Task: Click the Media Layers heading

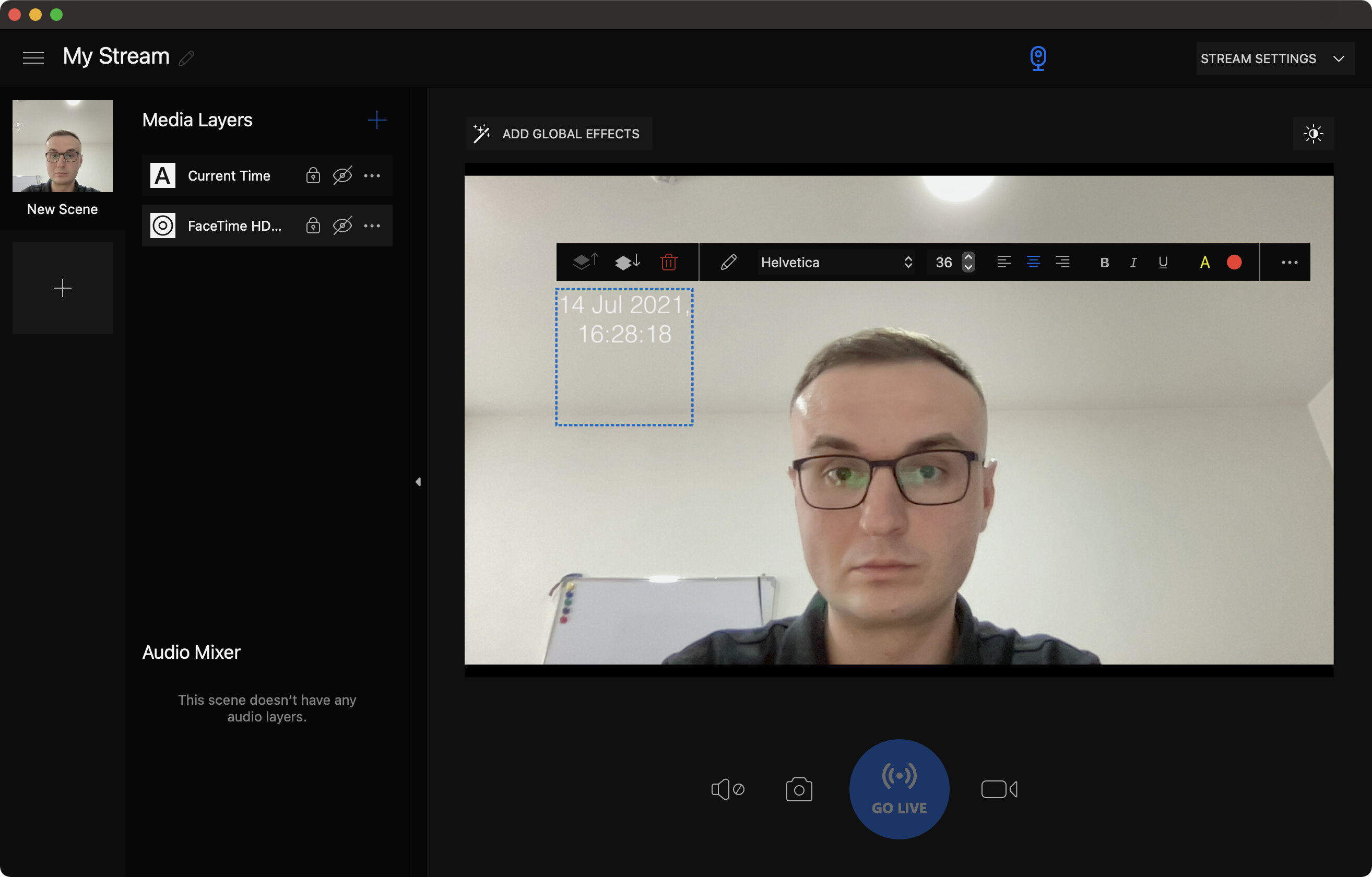Action: coord(197,120)
